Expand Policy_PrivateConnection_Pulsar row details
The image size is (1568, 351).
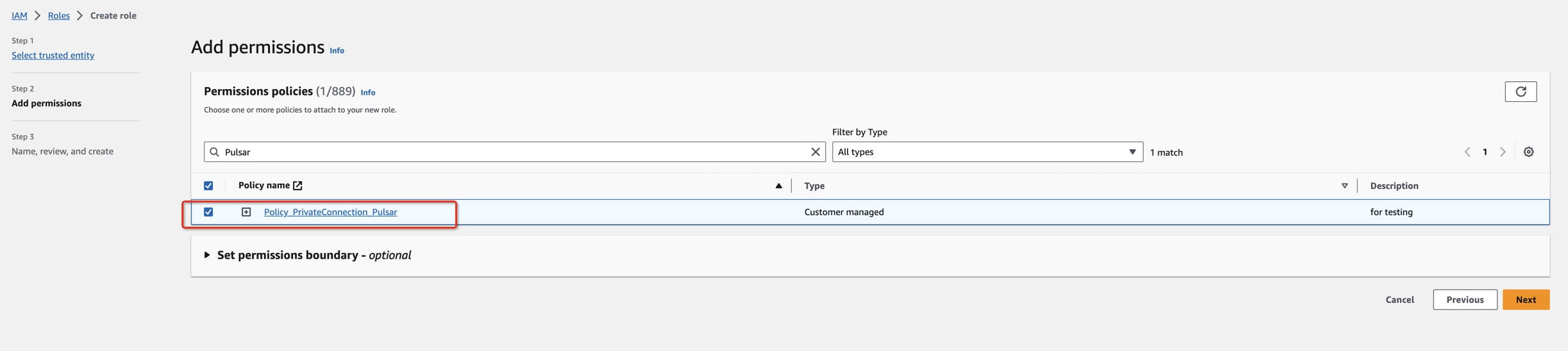[x=246, y=212]
